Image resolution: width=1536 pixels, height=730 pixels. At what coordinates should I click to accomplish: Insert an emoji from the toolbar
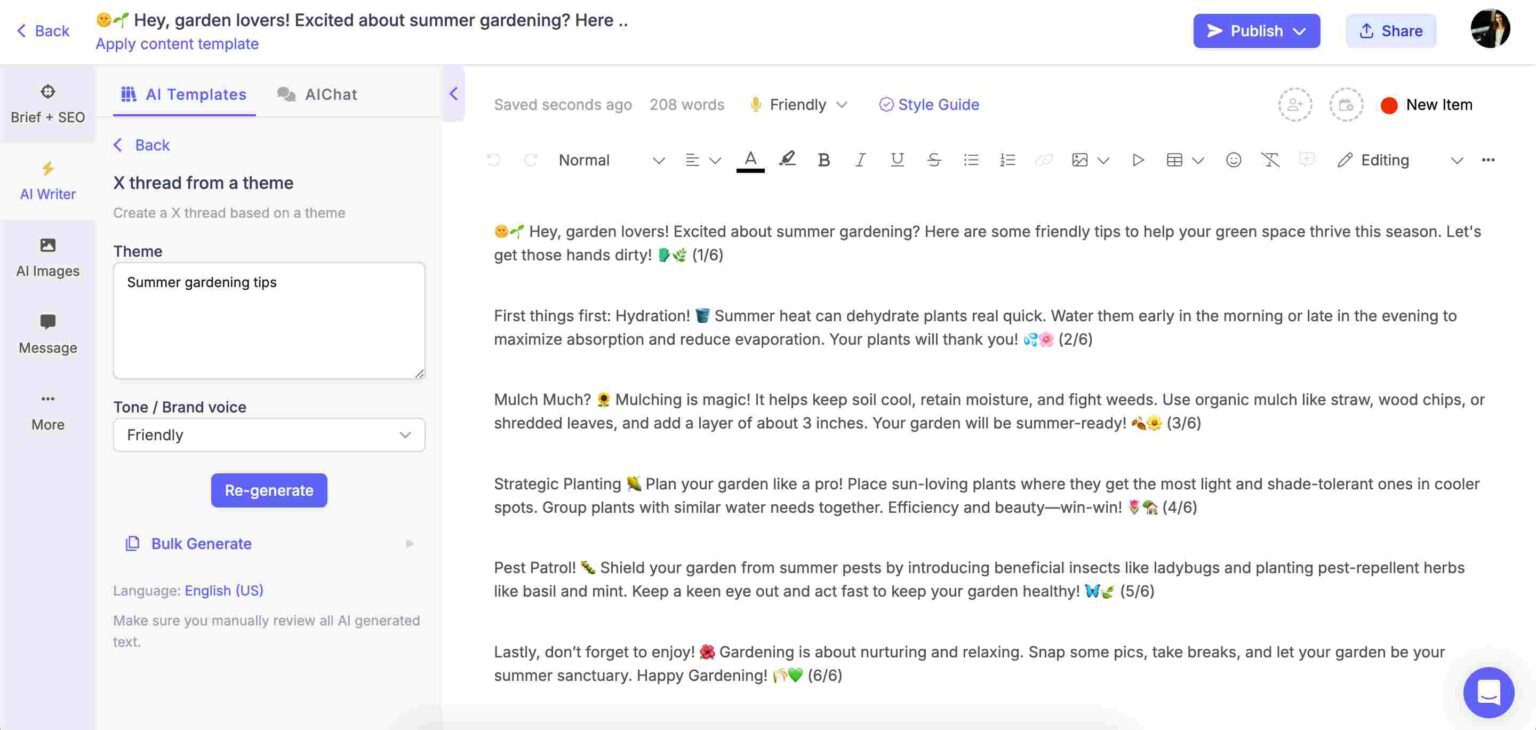[x=1233, y=159]
